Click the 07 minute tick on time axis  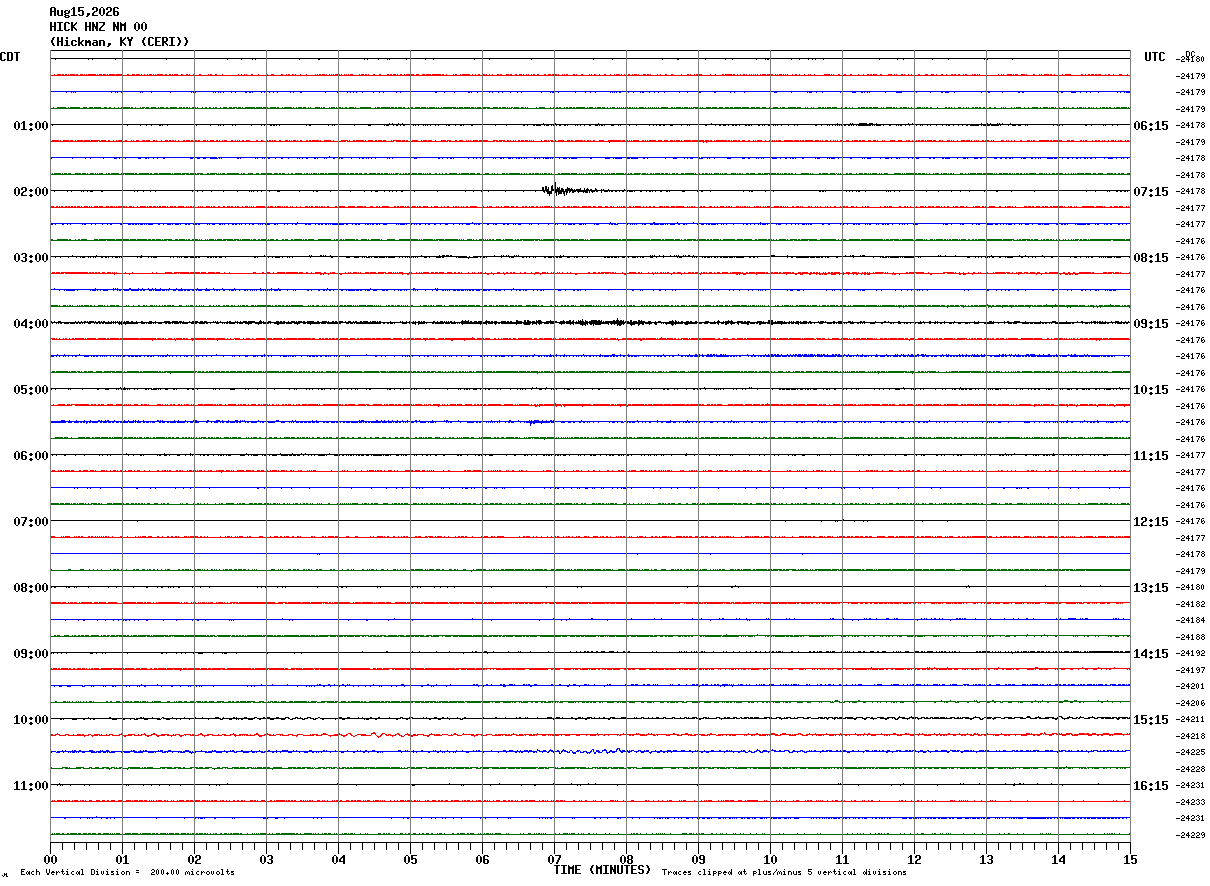click(x=554, y=859)
